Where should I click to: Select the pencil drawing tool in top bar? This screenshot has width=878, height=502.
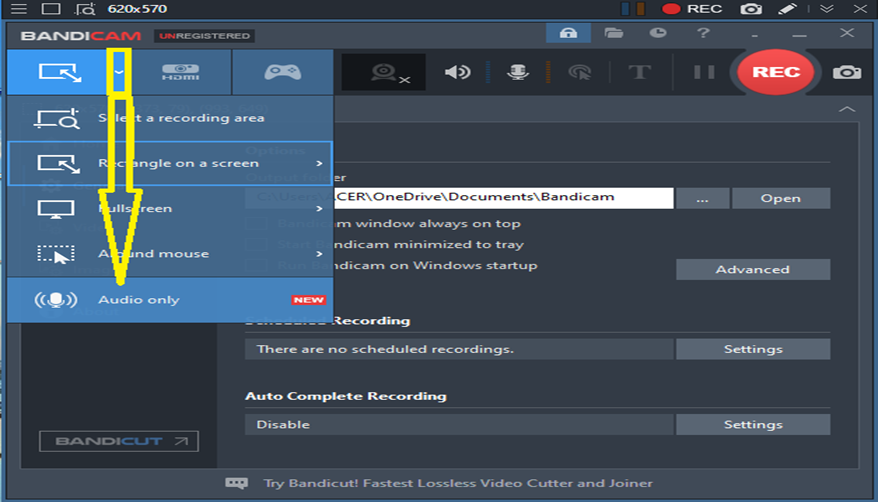787,8
